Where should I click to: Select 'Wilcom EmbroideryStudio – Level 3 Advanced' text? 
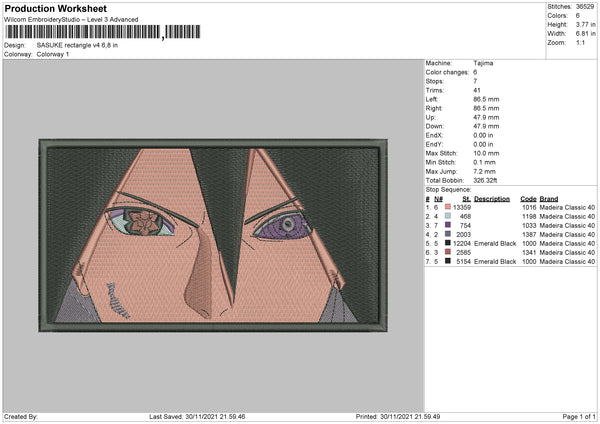[71, 20]
